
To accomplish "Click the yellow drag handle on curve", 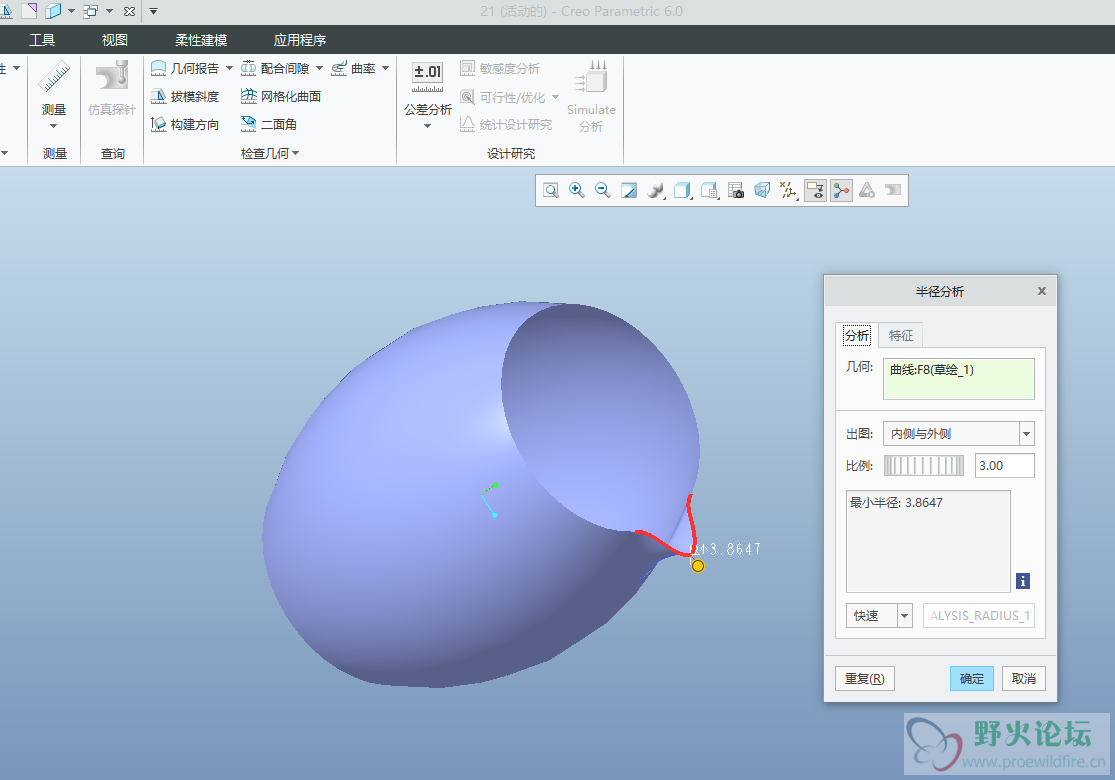I will (x=698, y=566).
